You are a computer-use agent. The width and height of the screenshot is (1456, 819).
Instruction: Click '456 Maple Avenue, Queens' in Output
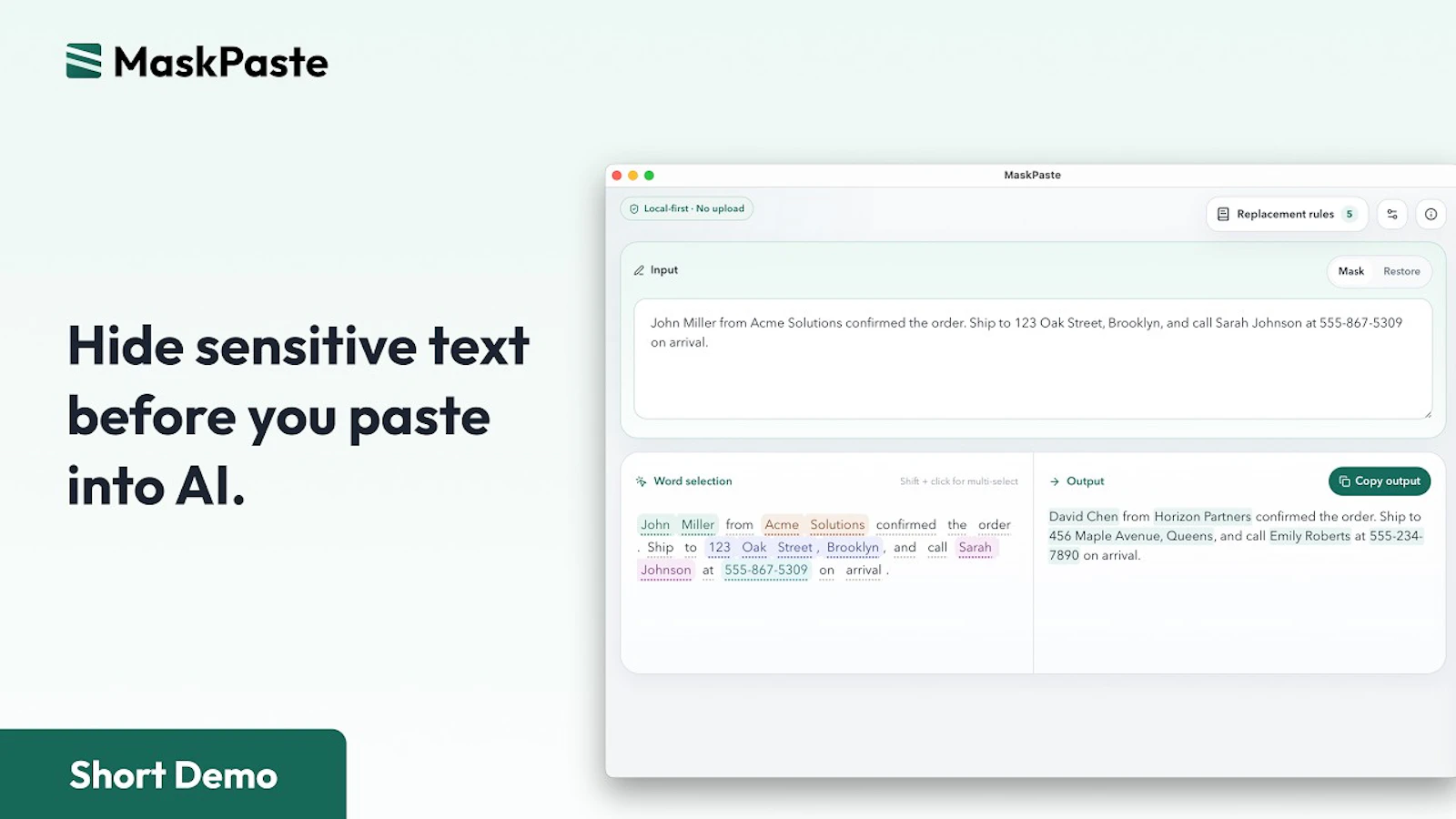coord(1131,536)
